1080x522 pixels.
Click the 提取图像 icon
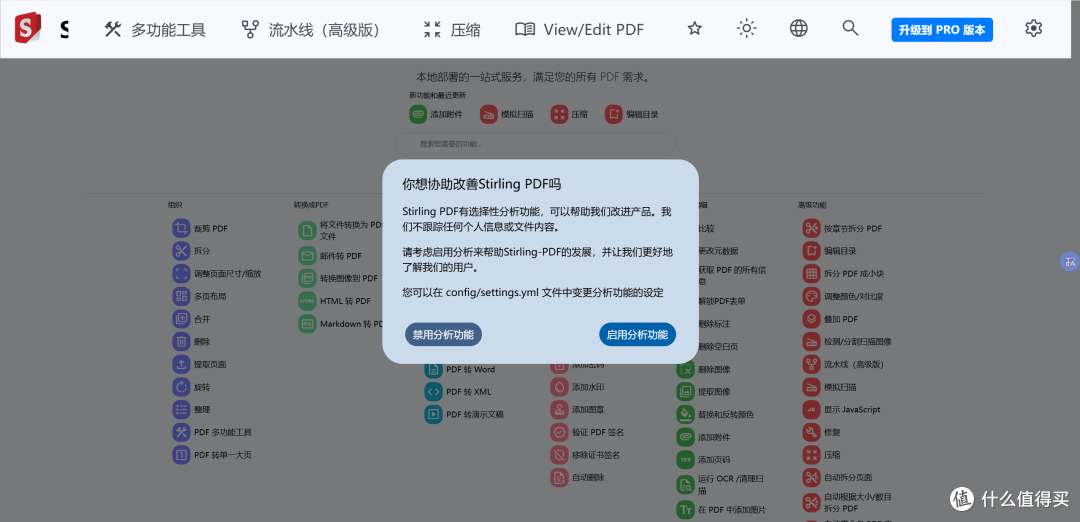click(685, 392)
